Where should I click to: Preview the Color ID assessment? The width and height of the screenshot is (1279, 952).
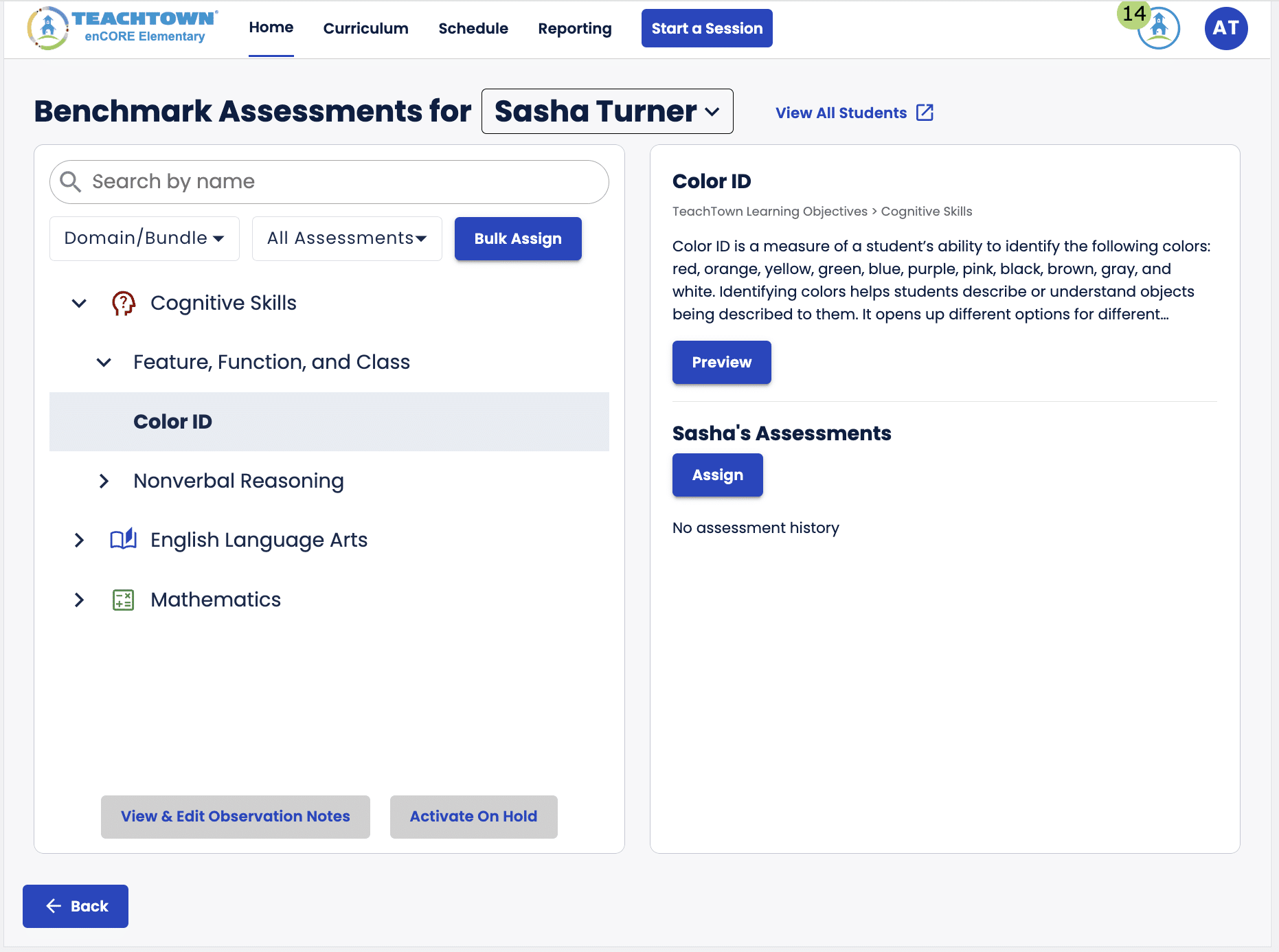[x=721, y=362]
